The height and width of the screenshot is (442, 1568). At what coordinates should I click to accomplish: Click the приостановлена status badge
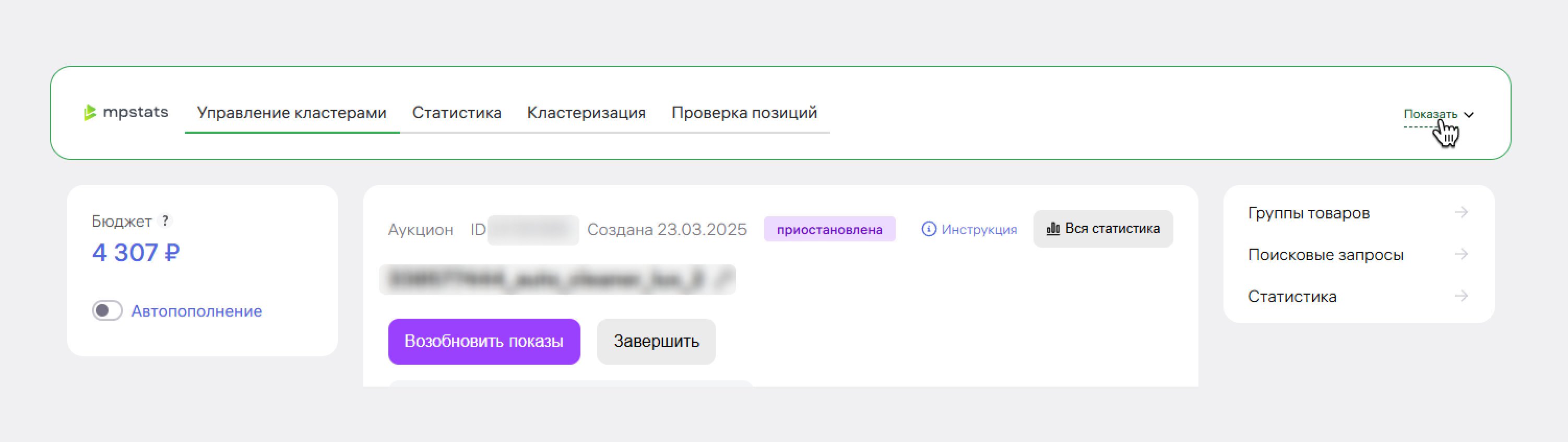(829, 229)
